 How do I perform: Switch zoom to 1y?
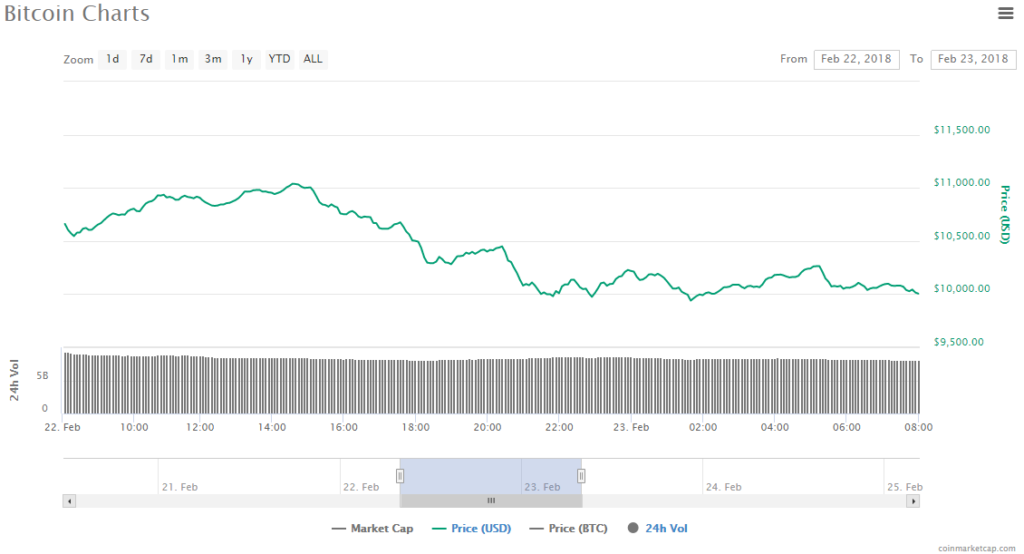(246, 59)
